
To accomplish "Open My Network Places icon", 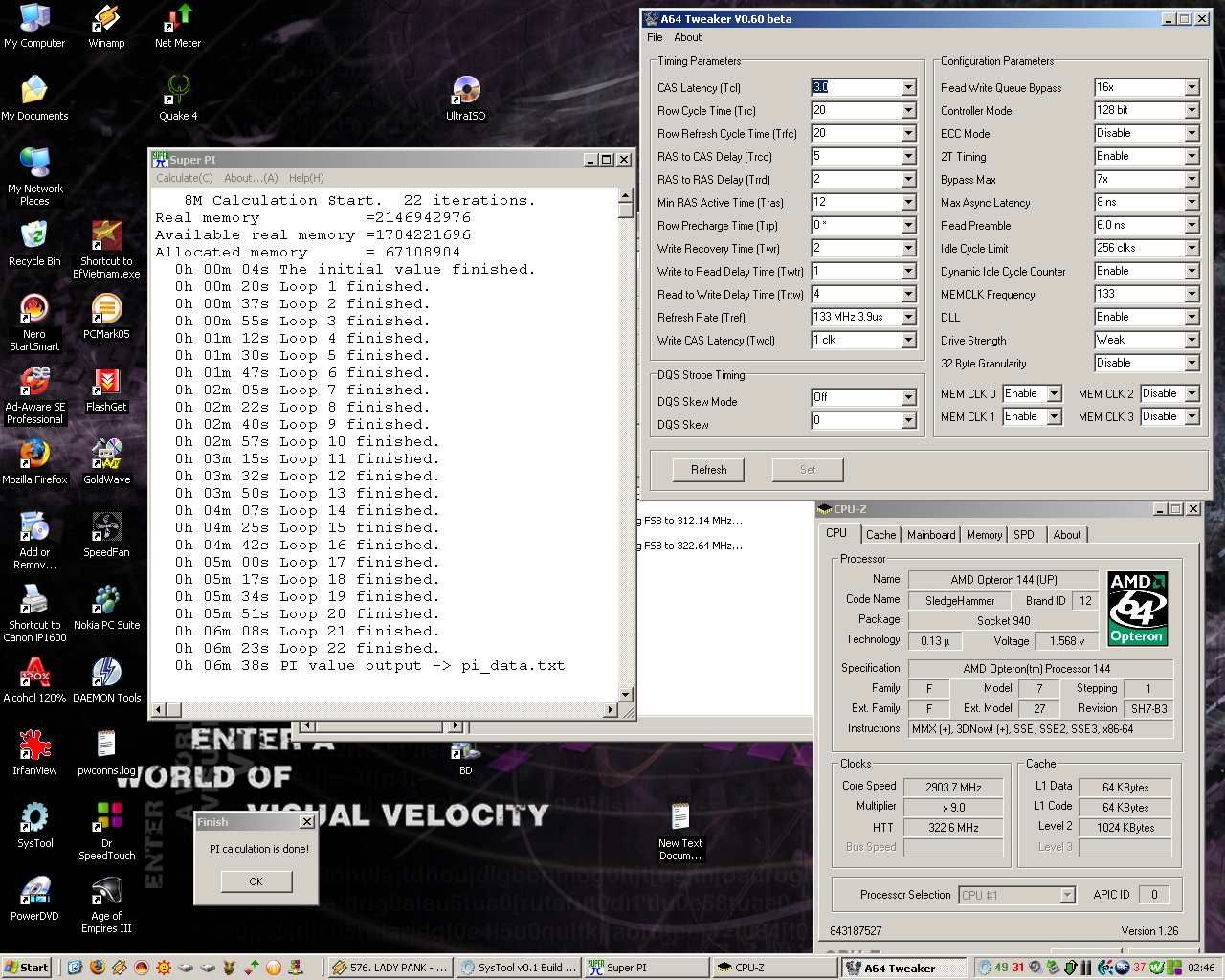I will coord(34,177).
